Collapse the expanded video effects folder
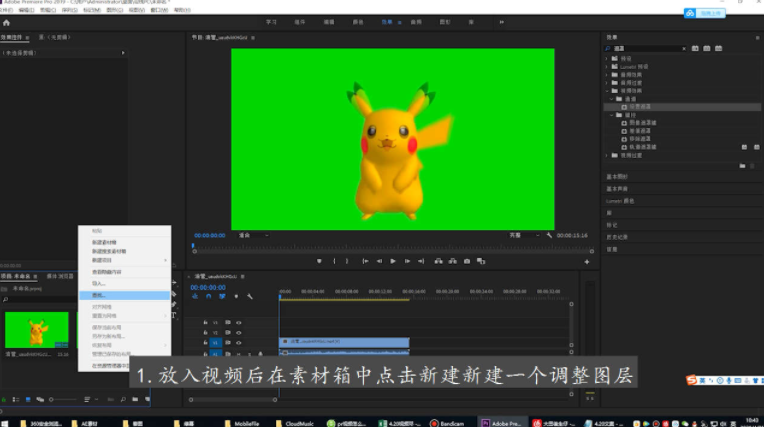 (x=607, y=91)
